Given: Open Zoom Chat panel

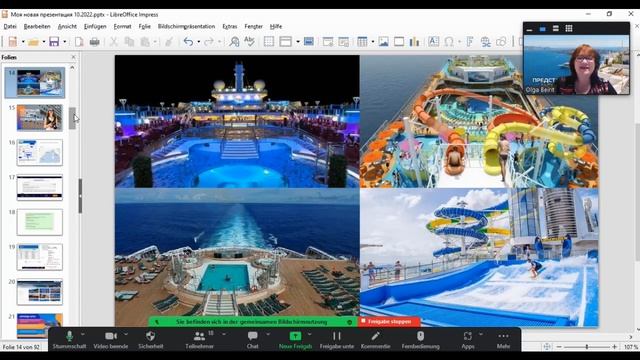Looking at the screenshot, I should tap(253, 340).
